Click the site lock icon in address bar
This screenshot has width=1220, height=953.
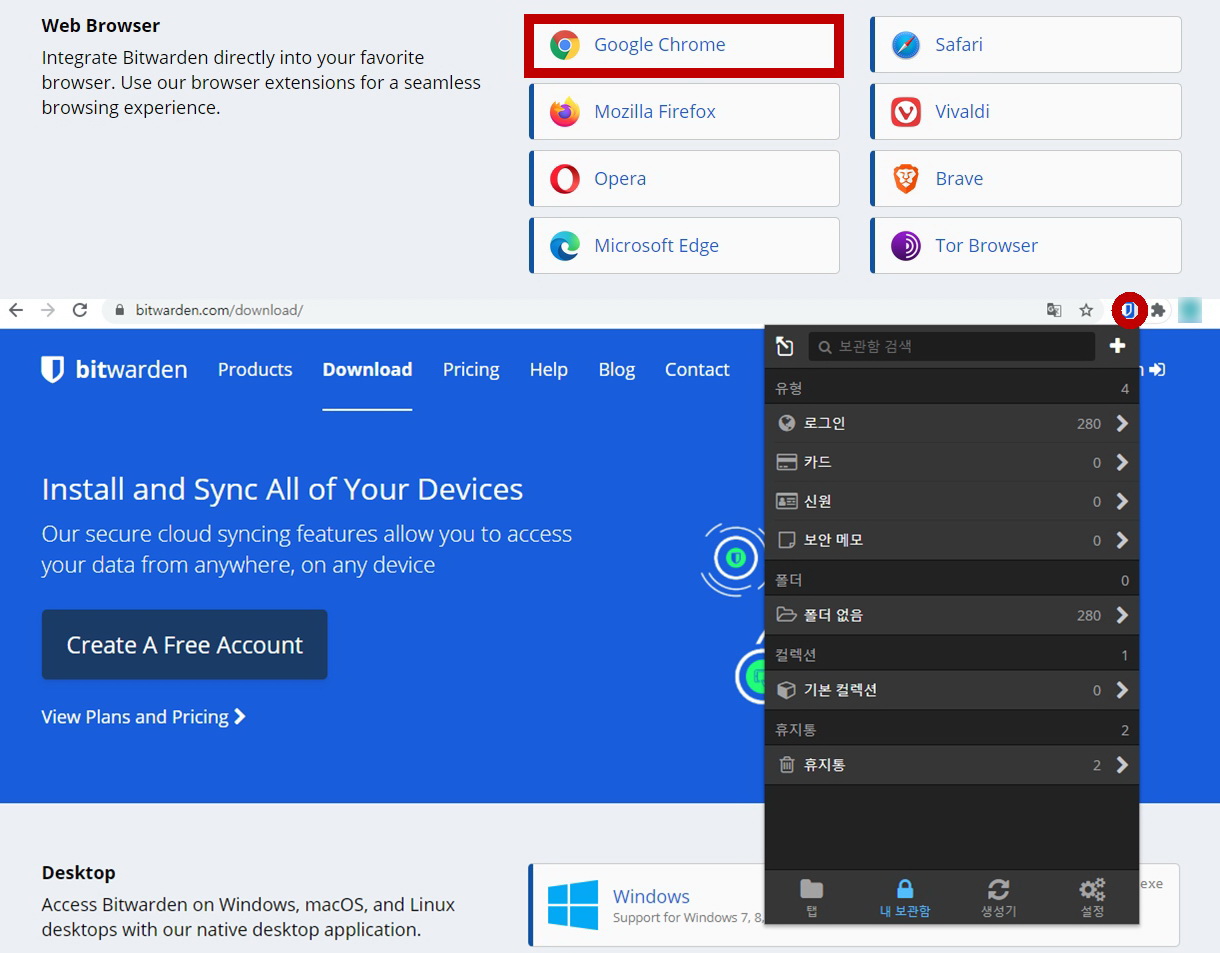point(120,310)
